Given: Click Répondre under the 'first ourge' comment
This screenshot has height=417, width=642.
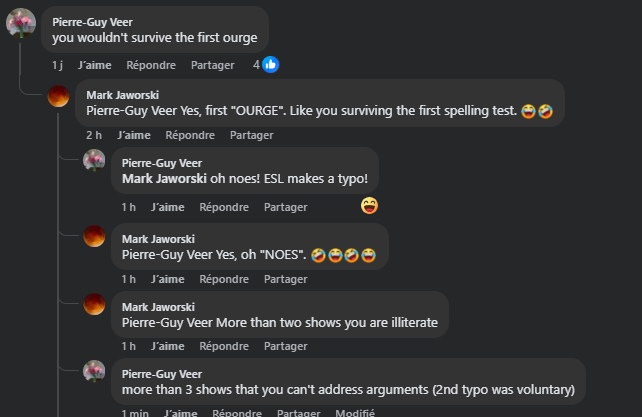Looking at the screenshot, I should [151, 65].
